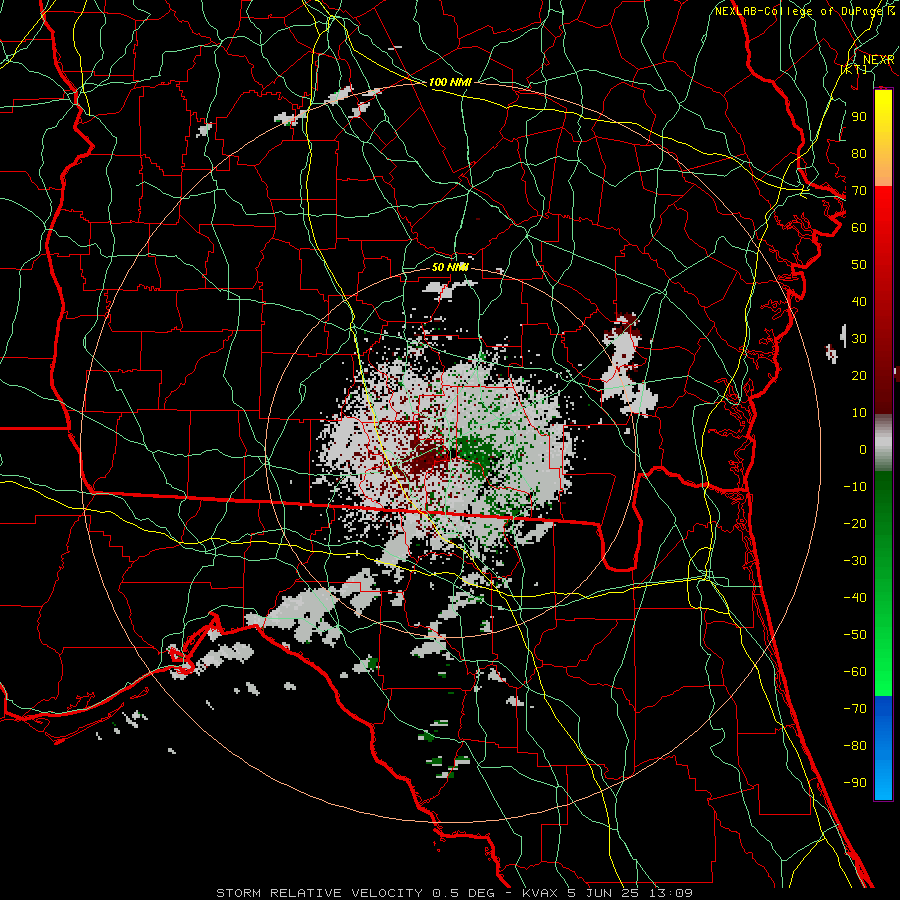The height and width of the screenshot is (900, 900).
Task: Click the 20 label on the velocity scale
Action: [x=859, y=376]
